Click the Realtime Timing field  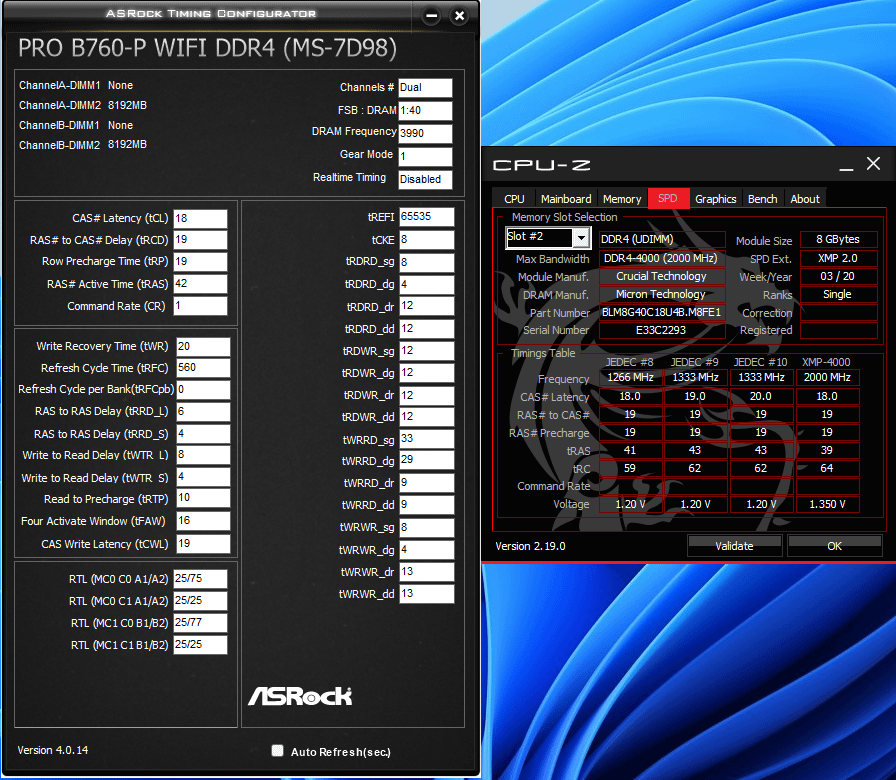tap(425, 179)
